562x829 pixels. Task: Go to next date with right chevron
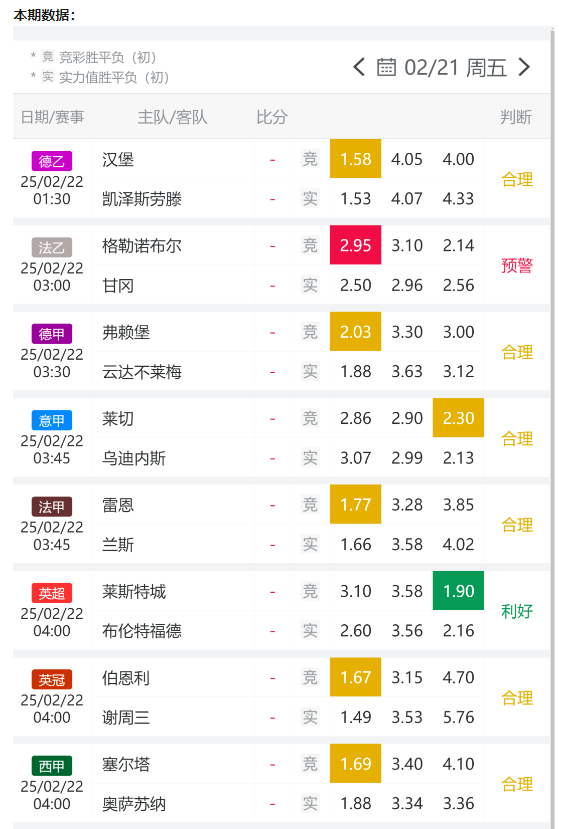[x=524, y=67]
